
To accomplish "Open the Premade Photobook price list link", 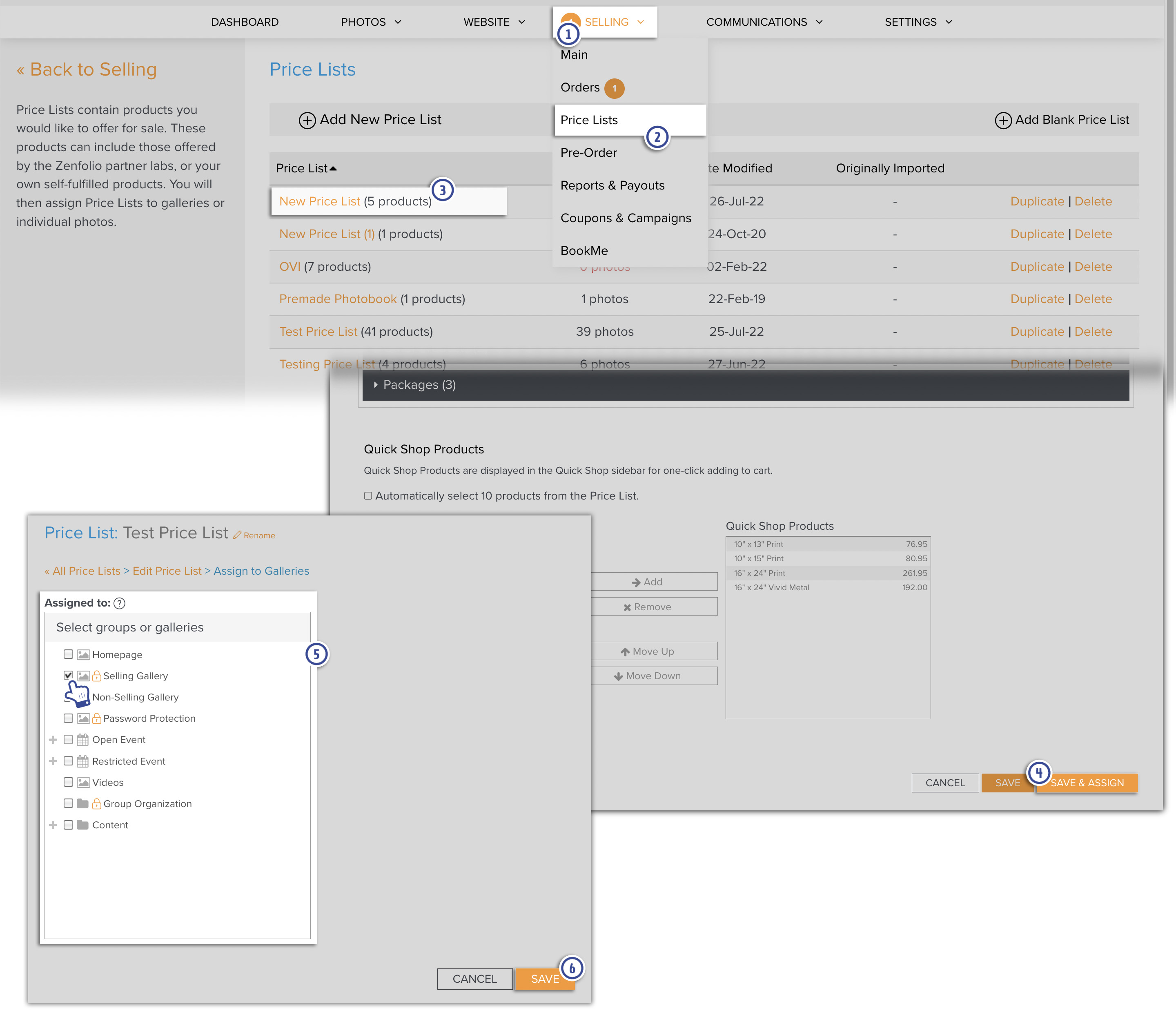I will pos(338,299).
